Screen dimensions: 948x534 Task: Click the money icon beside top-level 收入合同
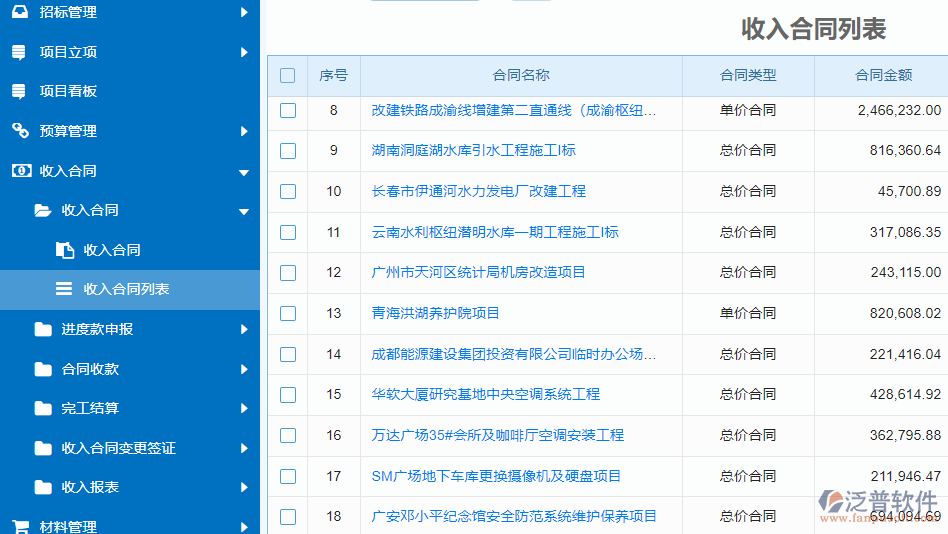[x=20, y=171]
